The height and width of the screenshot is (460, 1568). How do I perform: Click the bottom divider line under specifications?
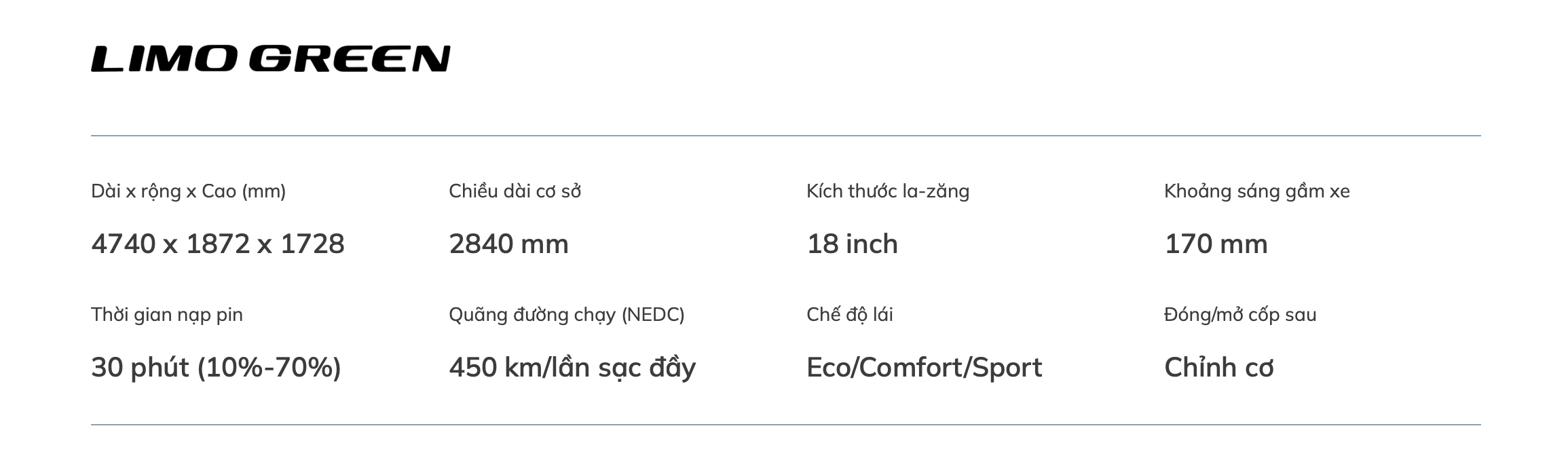pyautogui.click(x=785, y=425)
